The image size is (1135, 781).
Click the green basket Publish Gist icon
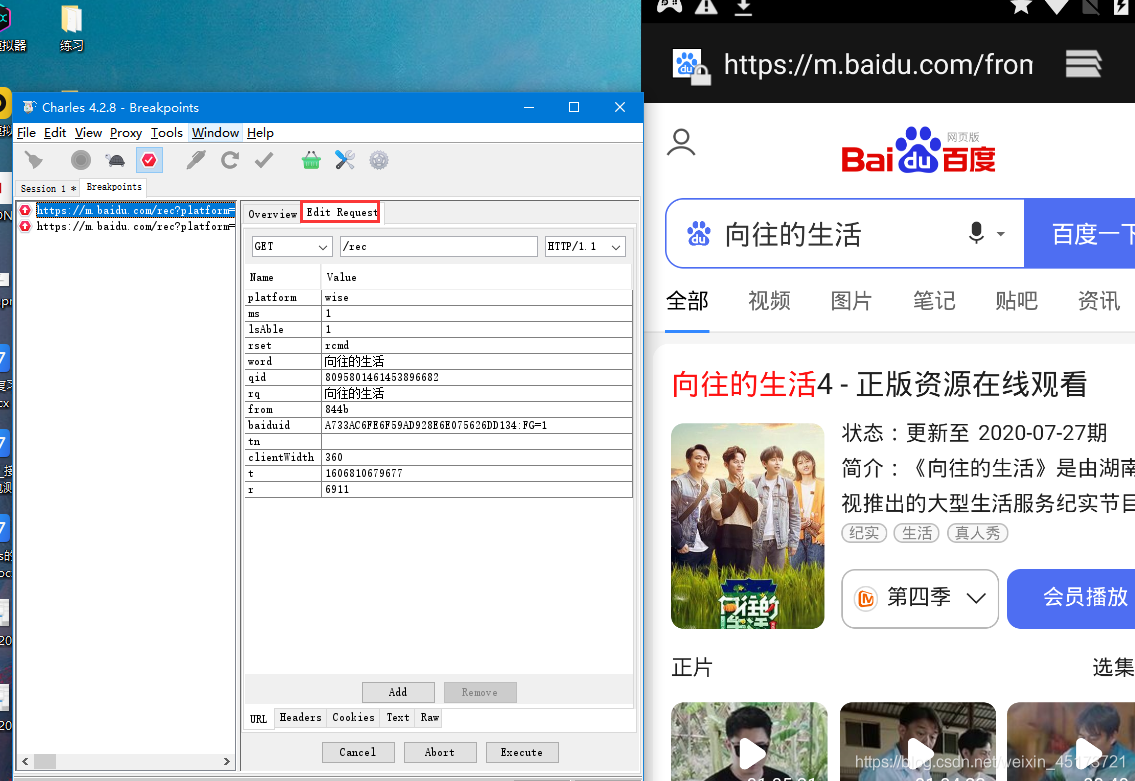click(x=311, y=160)
